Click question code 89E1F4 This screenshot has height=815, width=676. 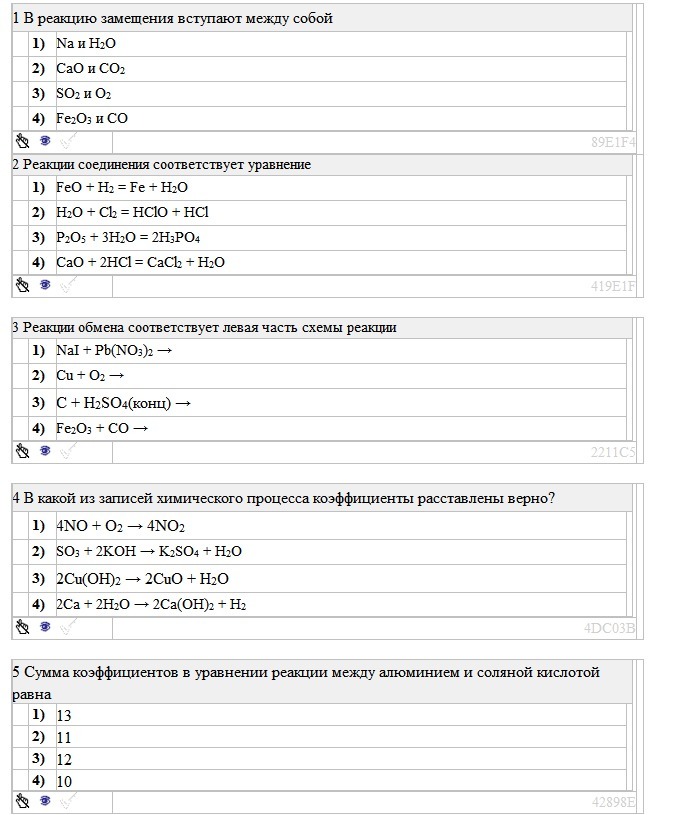pyautogui.click(x=613, y=142)
